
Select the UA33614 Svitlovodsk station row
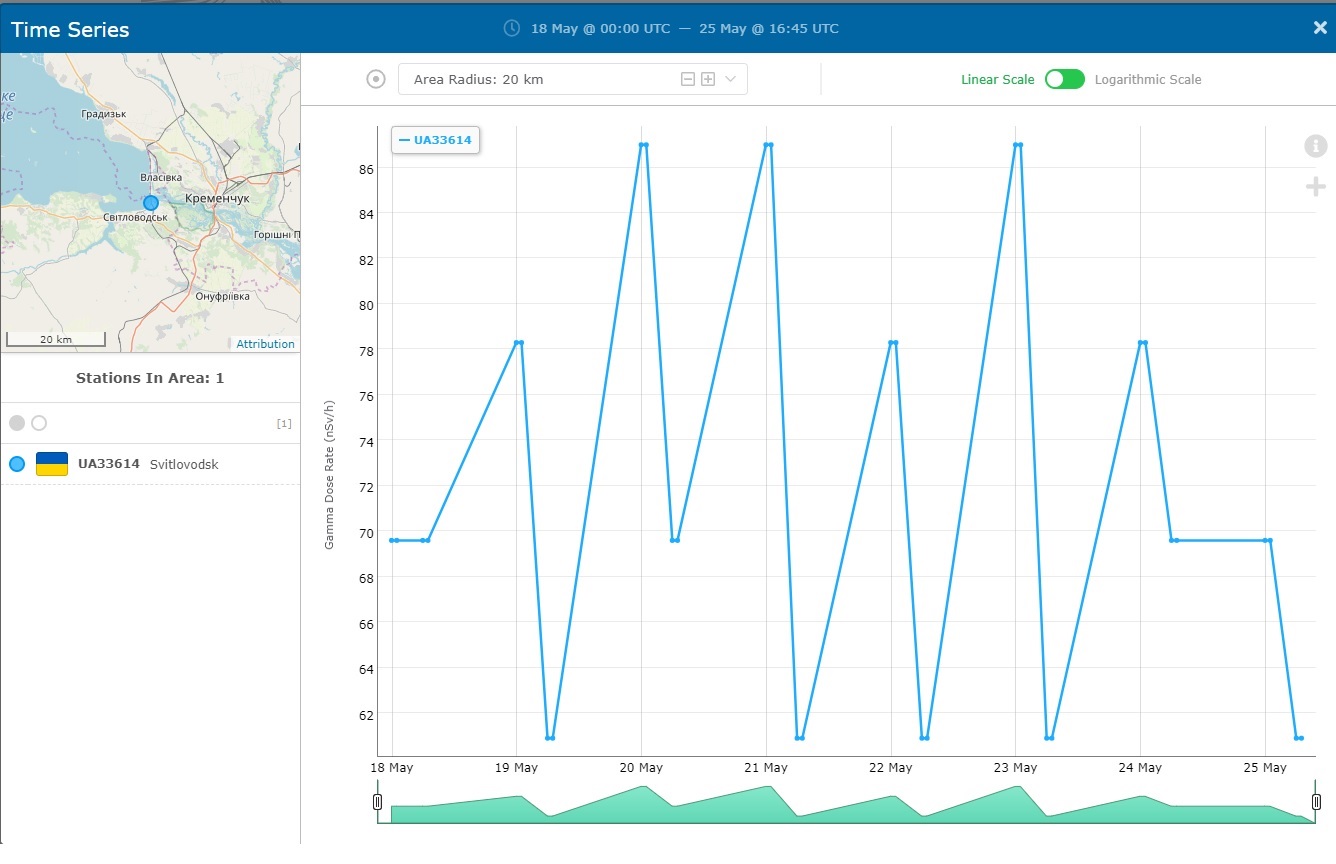(150, 464)
